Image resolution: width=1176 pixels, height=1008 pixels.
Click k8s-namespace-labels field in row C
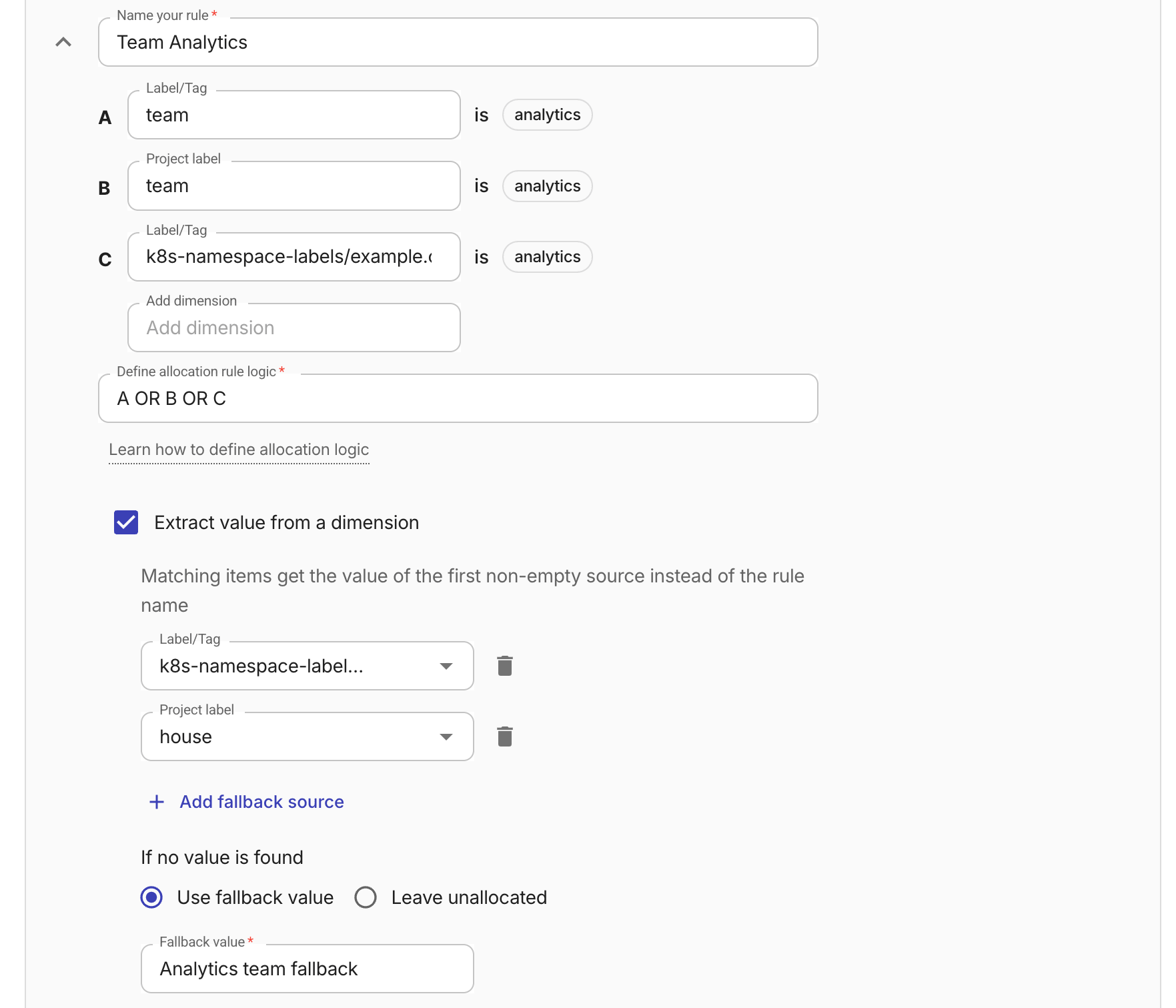coord(294,257)
